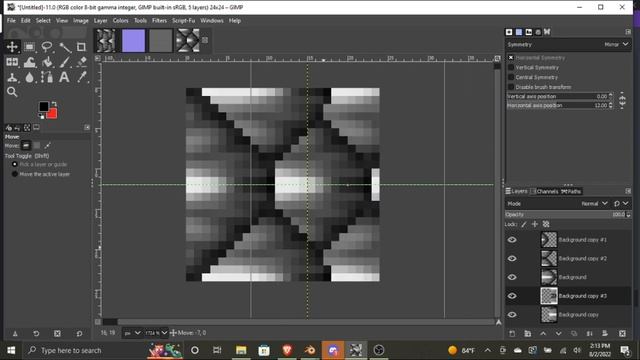Click the background red color swatch
Screen dimensions: 640x360
click(x=53, y=114)
